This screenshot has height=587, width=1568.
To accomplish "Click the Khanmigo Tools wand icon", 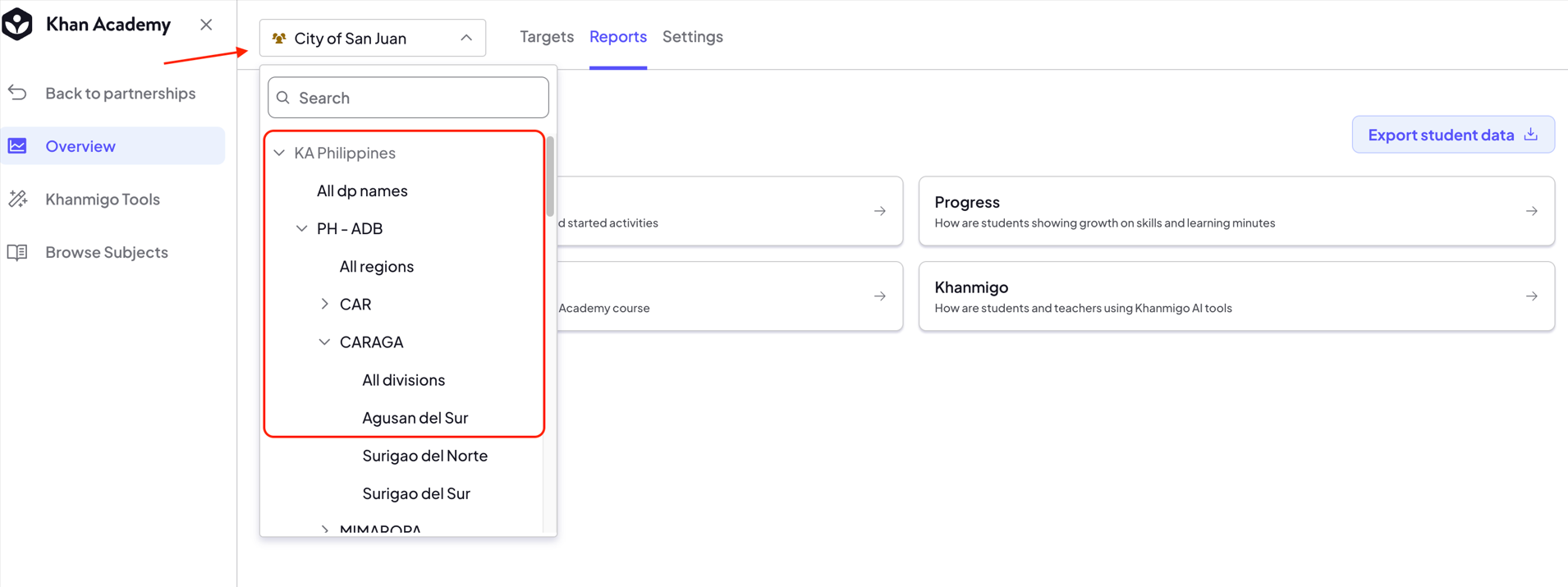I will 17,199.
